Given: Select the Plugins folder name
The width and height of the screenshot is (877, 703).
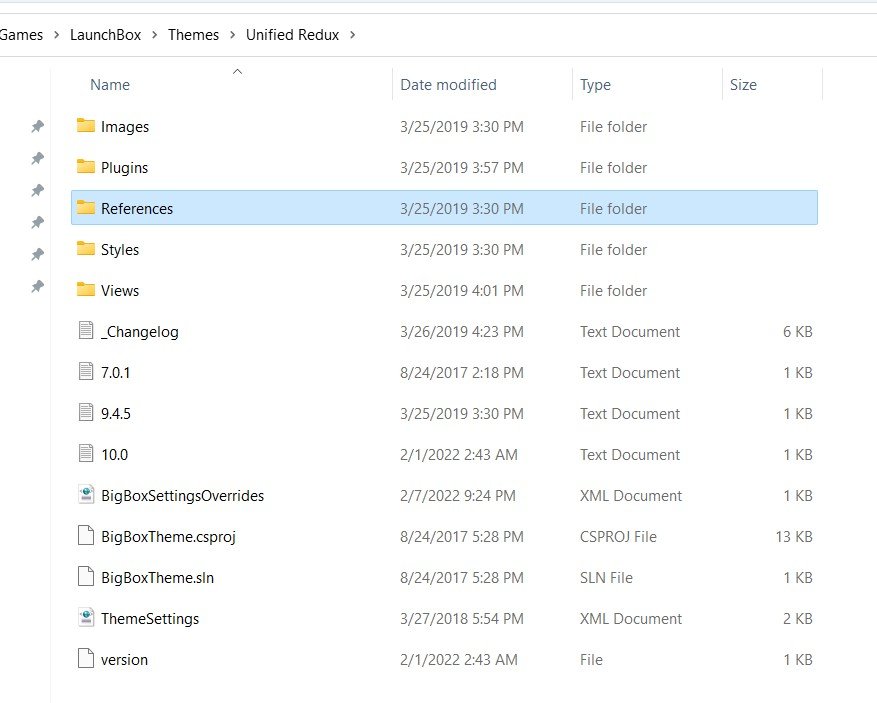Looking at the screenshot, I should coord(124,168).
